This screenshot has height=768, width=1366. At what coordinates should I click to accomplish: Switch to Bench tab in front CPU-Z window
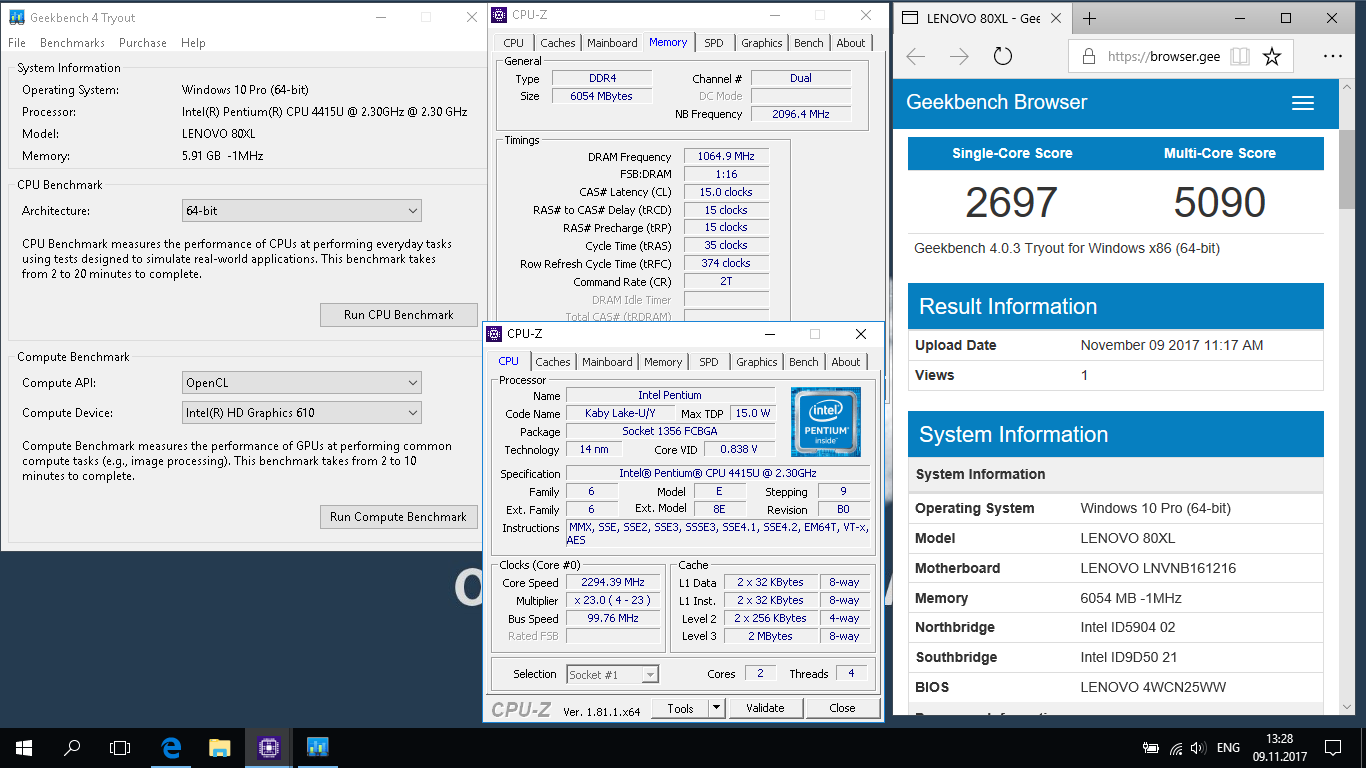click(804, 362)
